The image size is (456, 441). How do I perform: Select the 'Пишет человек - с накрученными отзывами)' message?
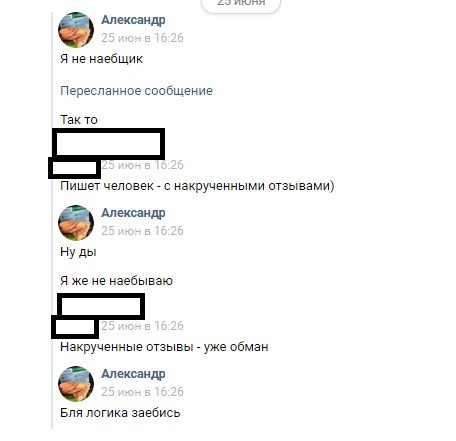[x=197, y=186]
